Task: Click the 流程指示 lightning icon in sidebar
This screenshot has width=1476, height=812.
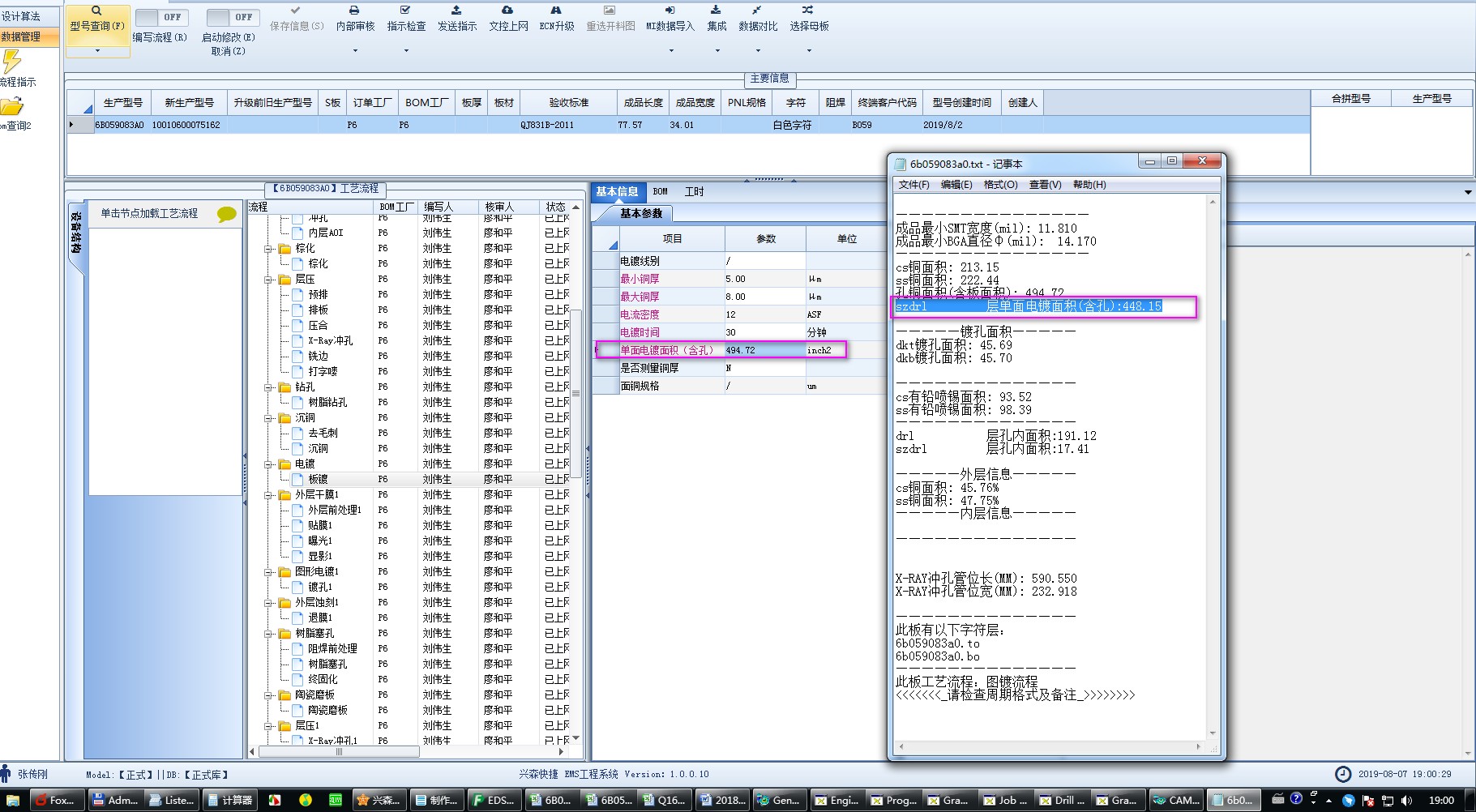Action: [11, 62]
